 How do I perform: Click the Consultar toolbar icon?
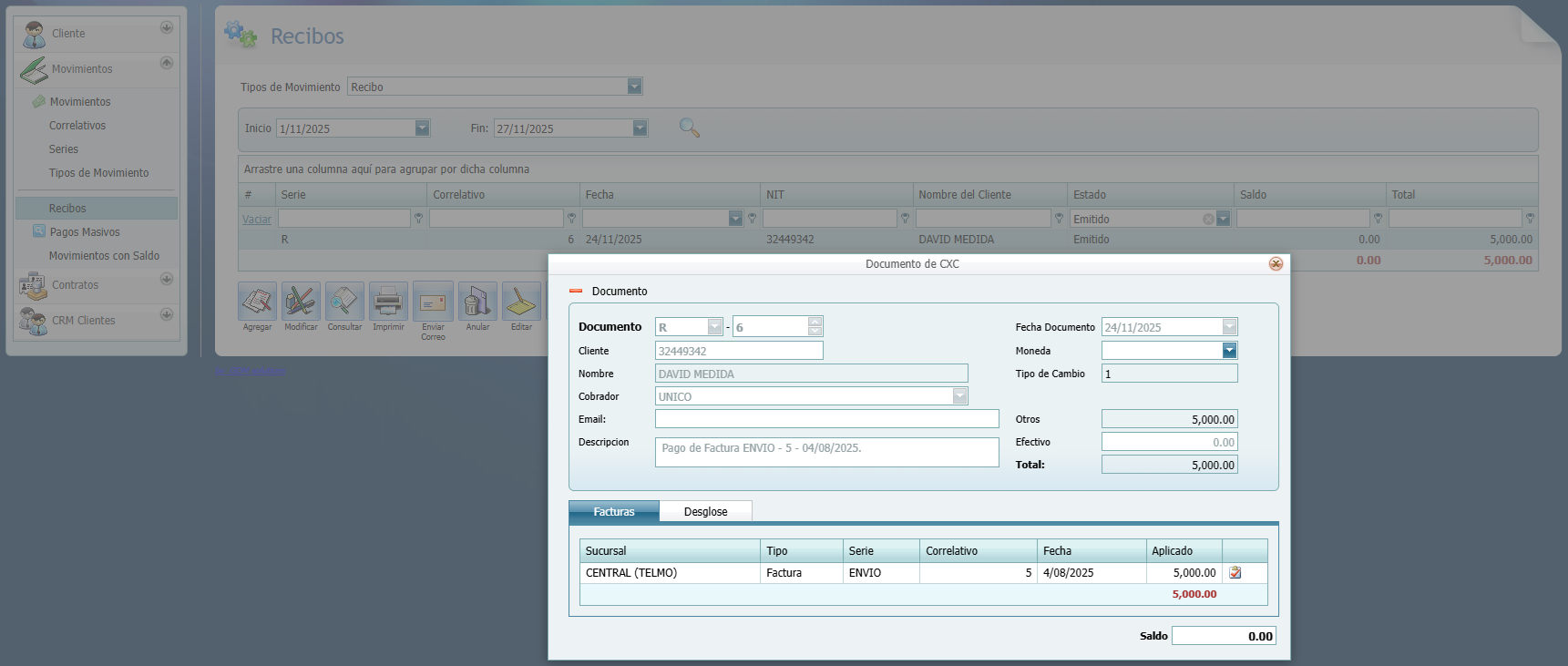(x=344, y=301)
